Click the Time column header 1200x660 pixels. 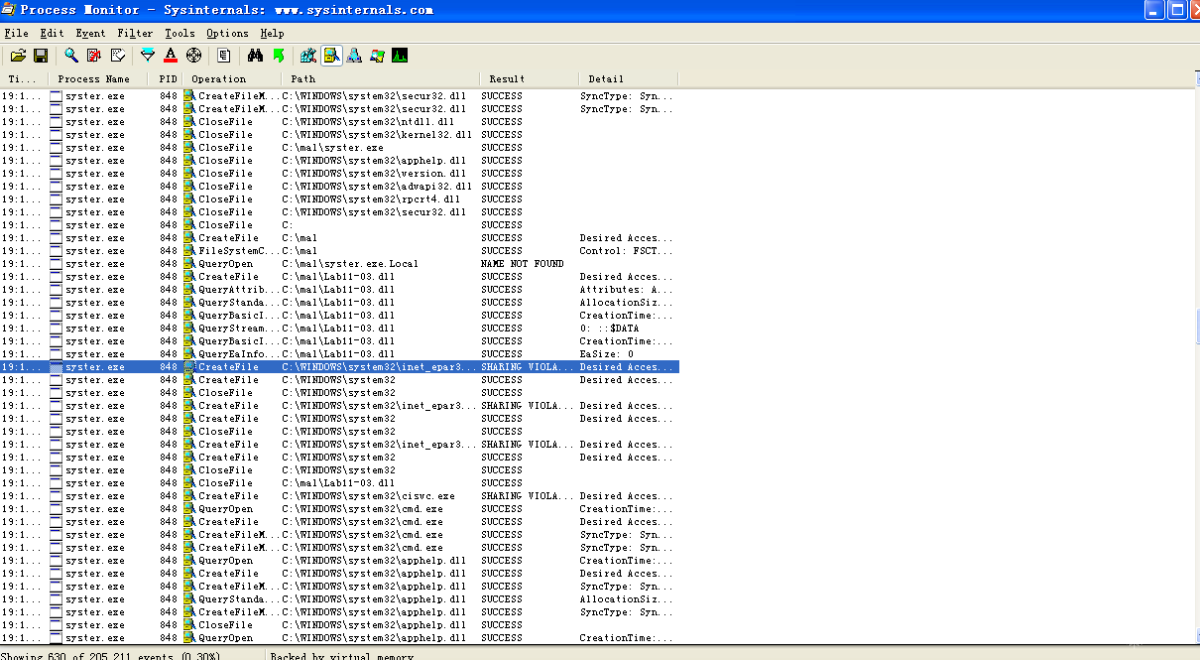pyautogui.click(x=25, y=79)
